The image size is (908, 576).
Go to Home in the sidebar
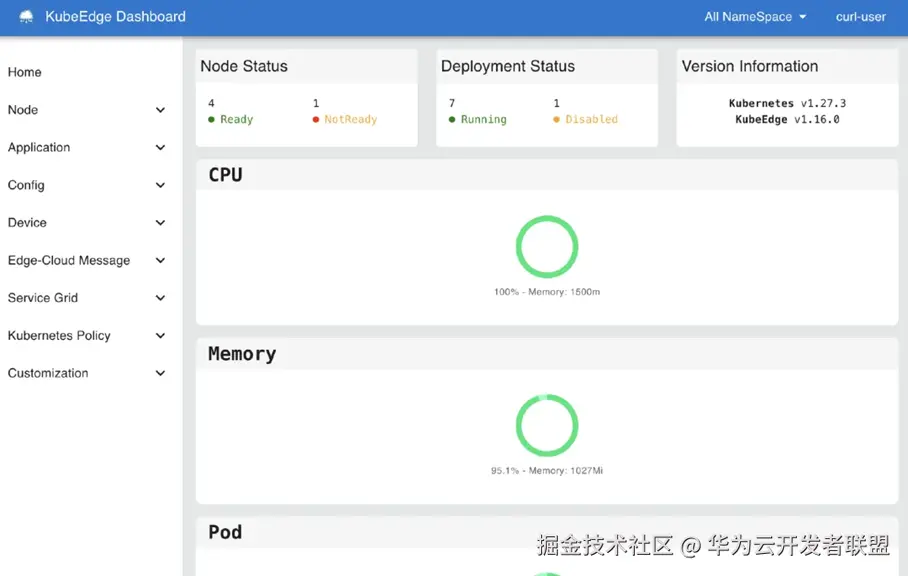(x=24, y=72)
